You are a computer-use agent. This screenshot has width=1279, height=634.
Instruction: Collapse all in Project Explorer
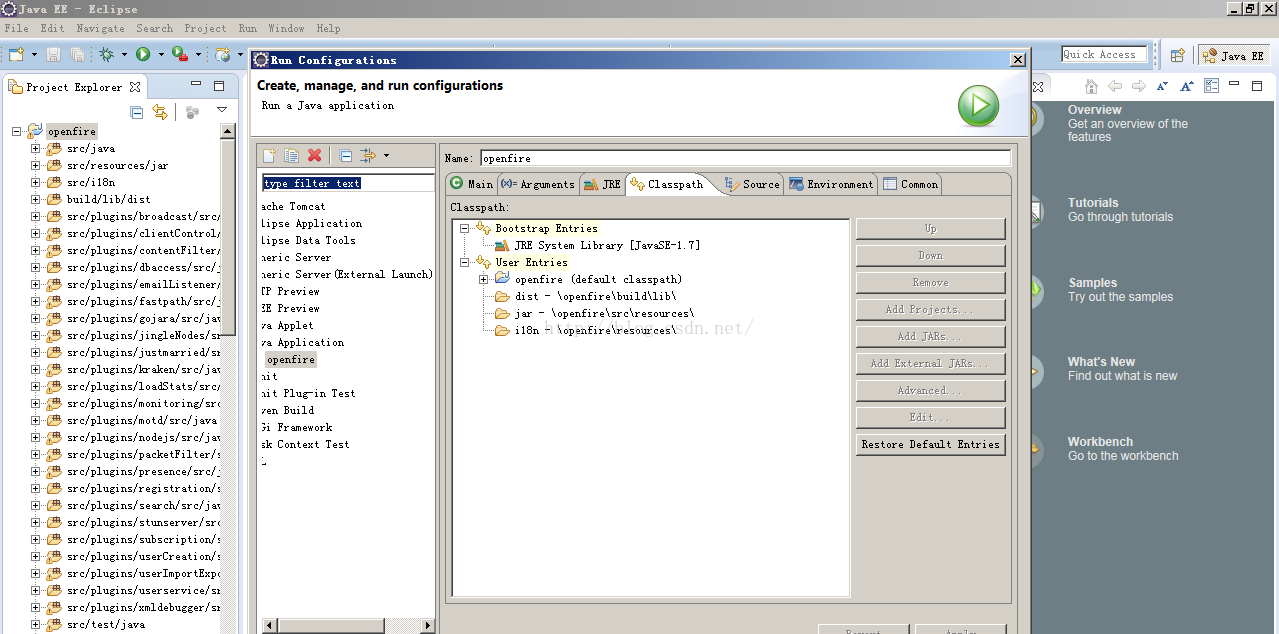pyautogui.click(x=137, y=112)
